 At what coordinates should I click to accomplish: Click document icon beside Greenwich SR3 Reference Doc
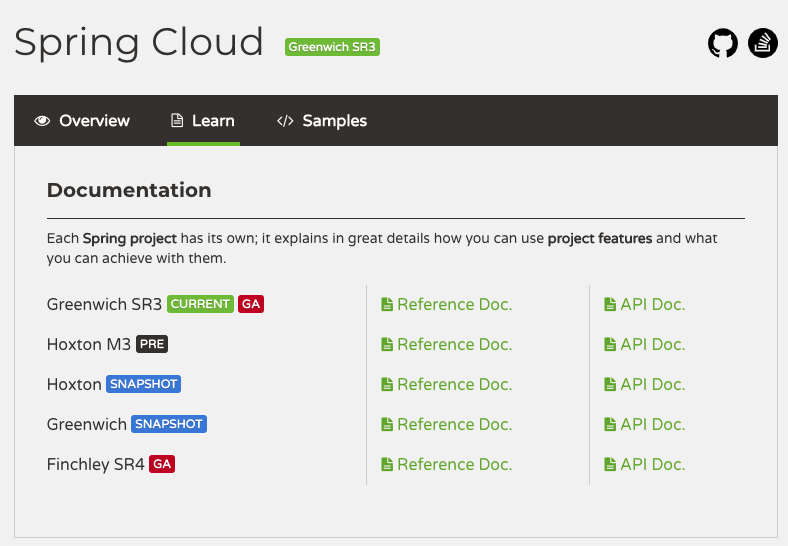point(387,305)
